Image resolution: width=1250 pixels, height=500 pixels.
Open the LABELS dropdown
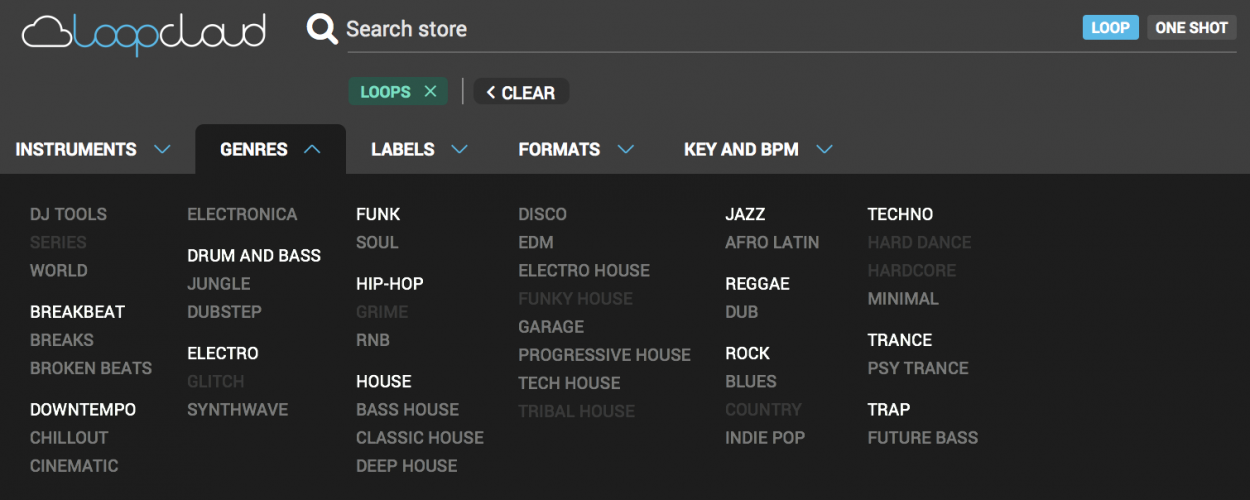point(419,150)
